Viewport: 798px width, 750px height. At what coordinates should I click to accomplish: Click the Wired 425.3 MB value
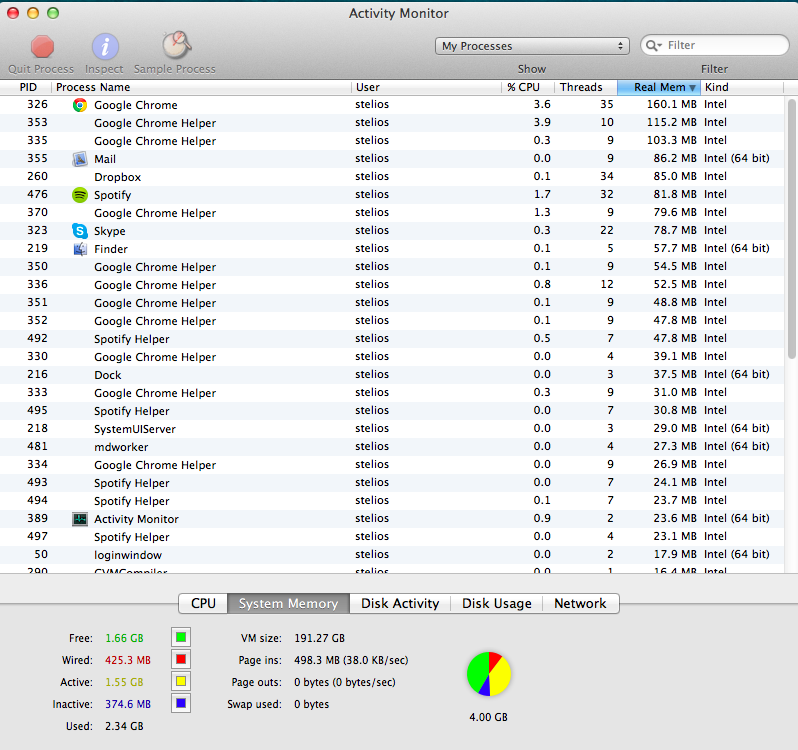(x=128, y=660)
